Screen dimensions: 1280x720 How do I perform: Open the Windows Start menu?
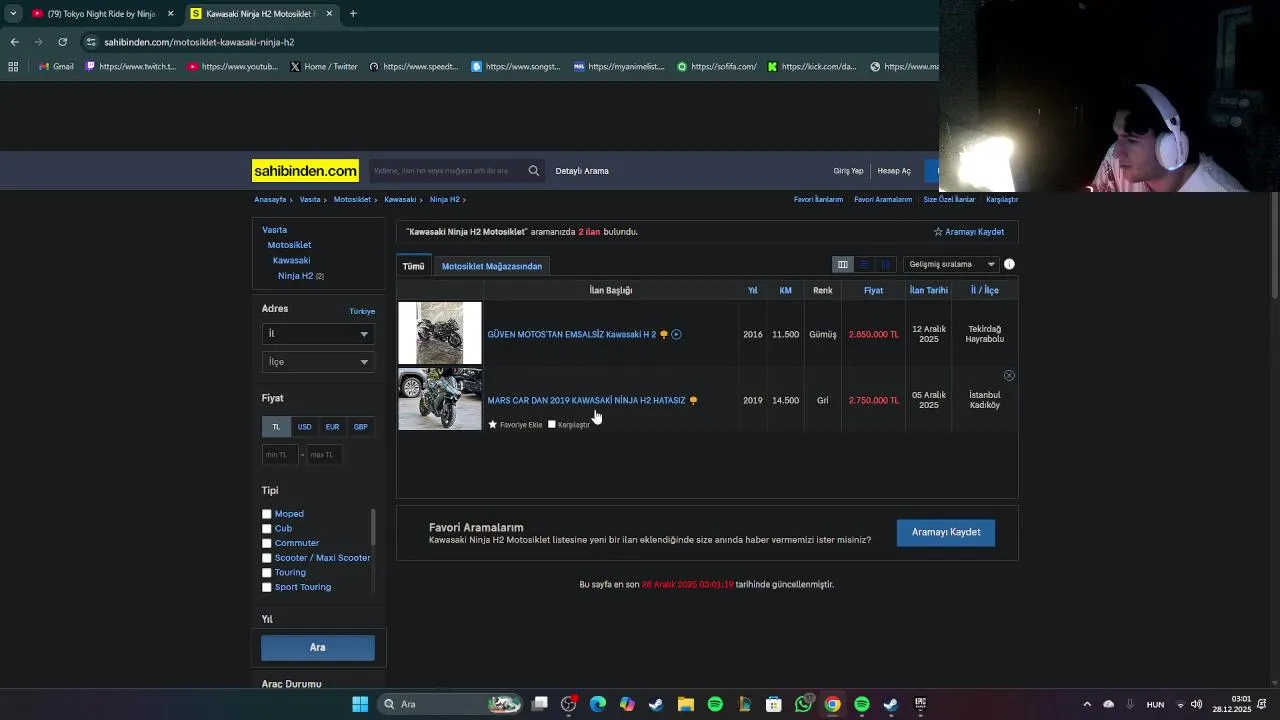point(360,704)
